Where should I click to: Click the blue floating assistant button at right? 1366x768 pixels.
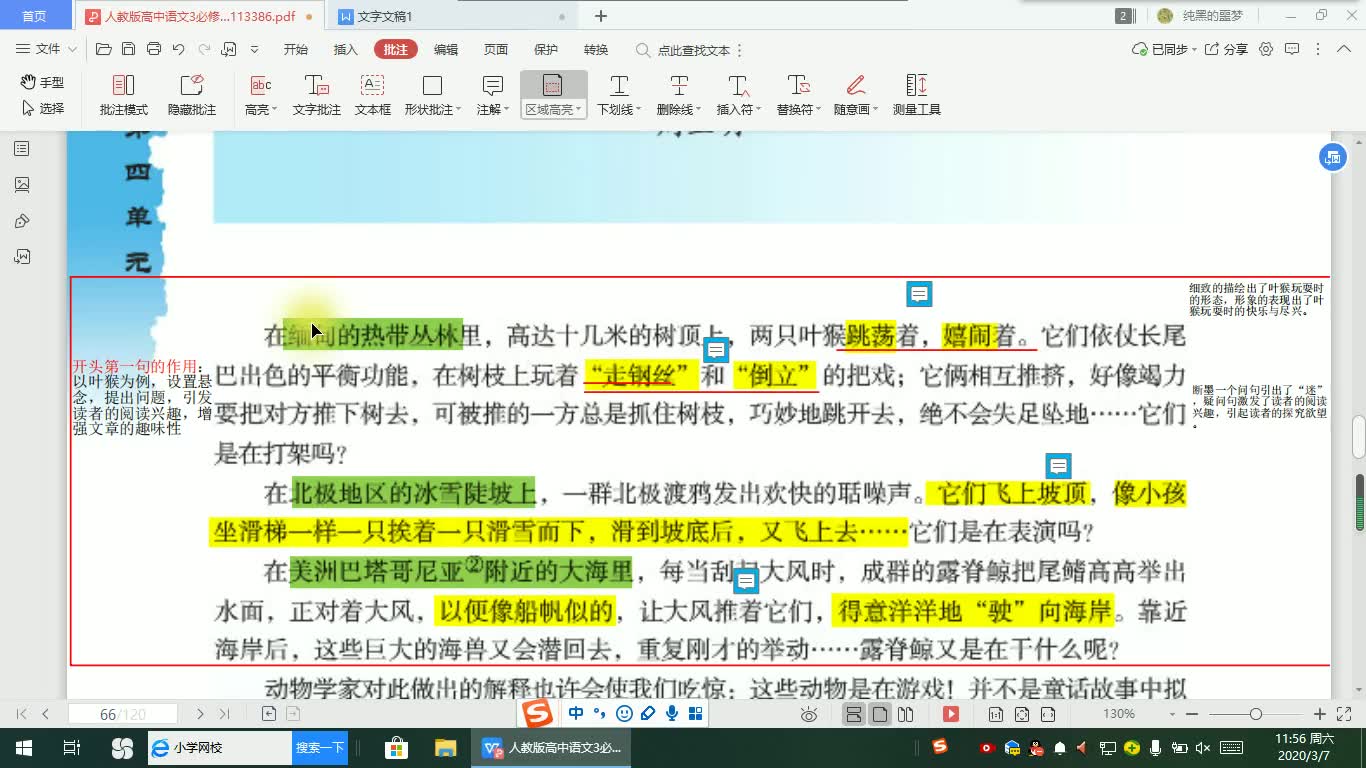coord(1332,157)
